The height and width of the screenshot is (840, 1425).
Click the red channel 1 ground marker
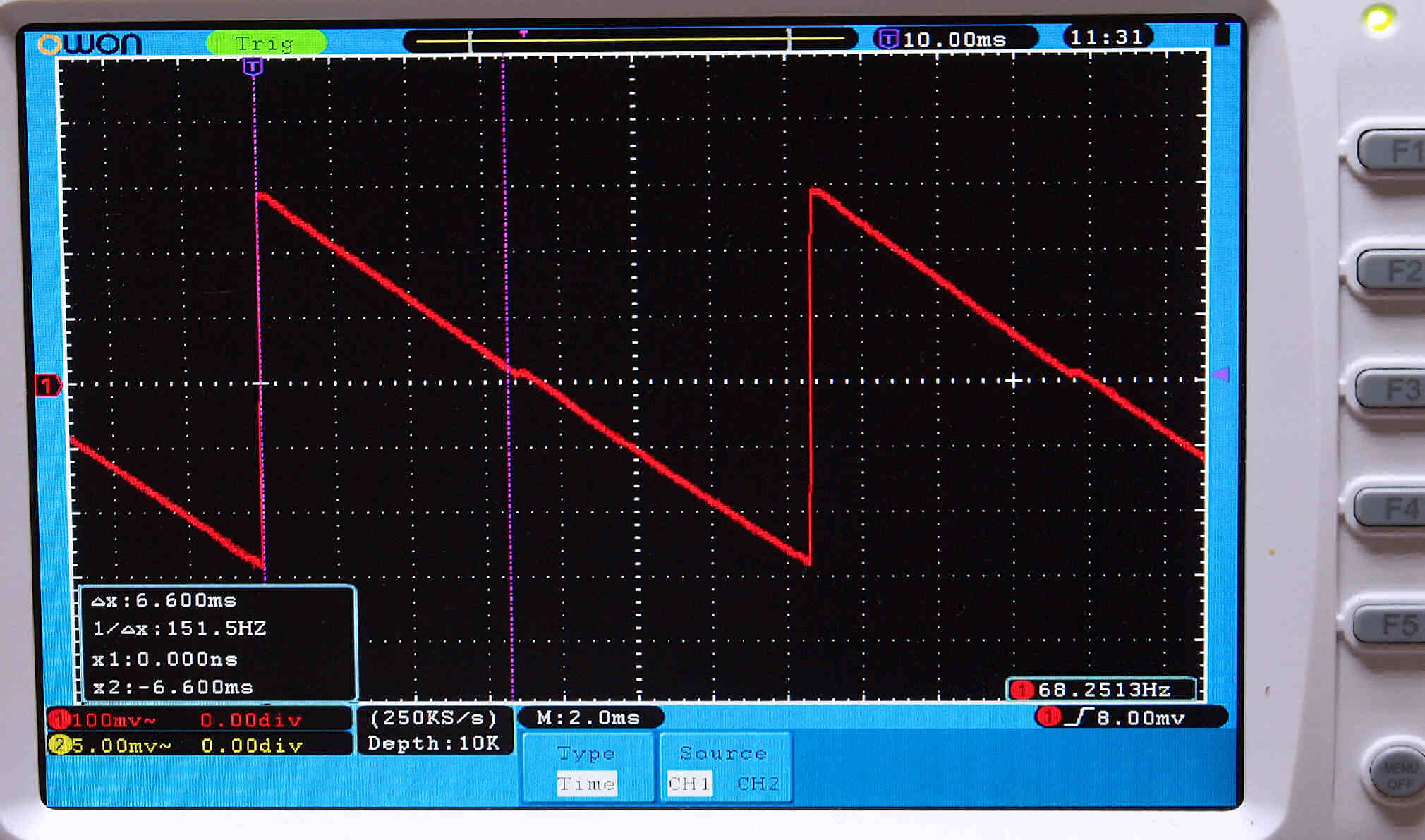(47, 385)
